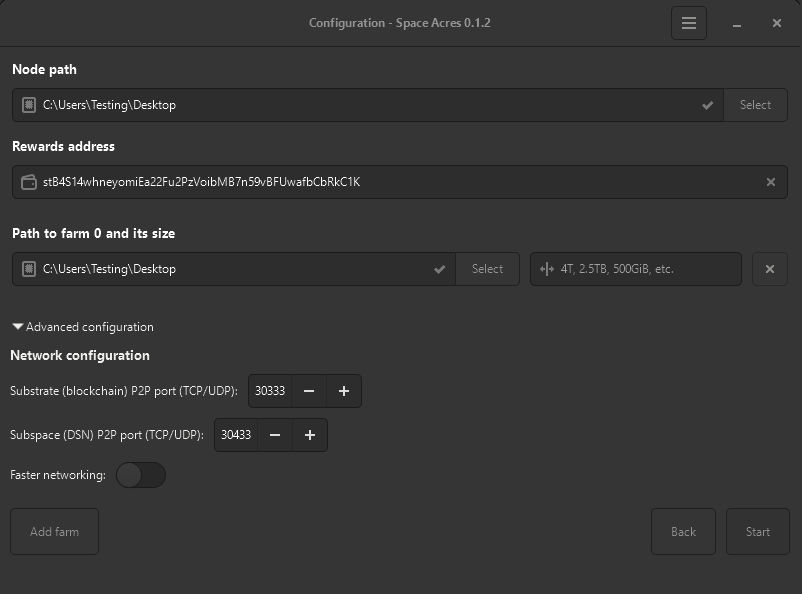Click the Node path text field
The width and height of the screenshot is (802, 594).
[368, 105]
